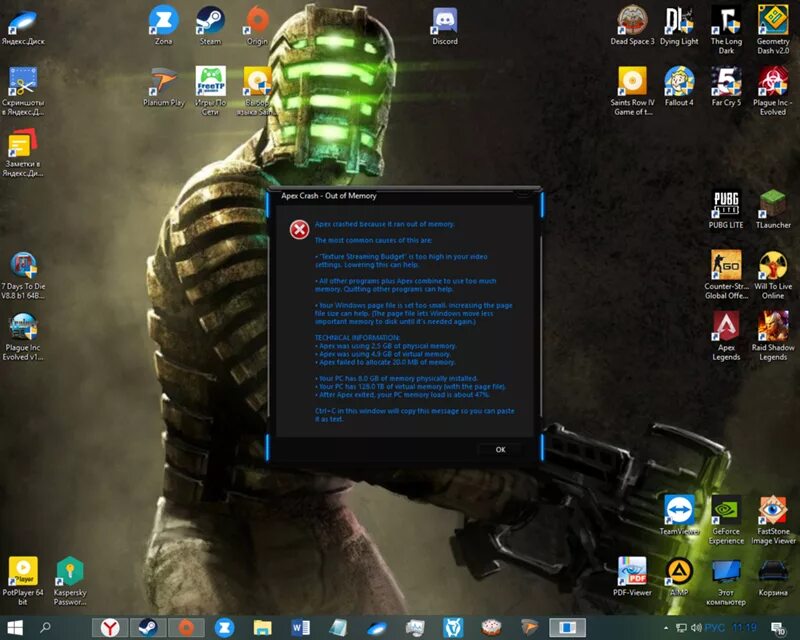Select the Raid Shadow Legends icon

pyautogui.click(x=773, y=337)
